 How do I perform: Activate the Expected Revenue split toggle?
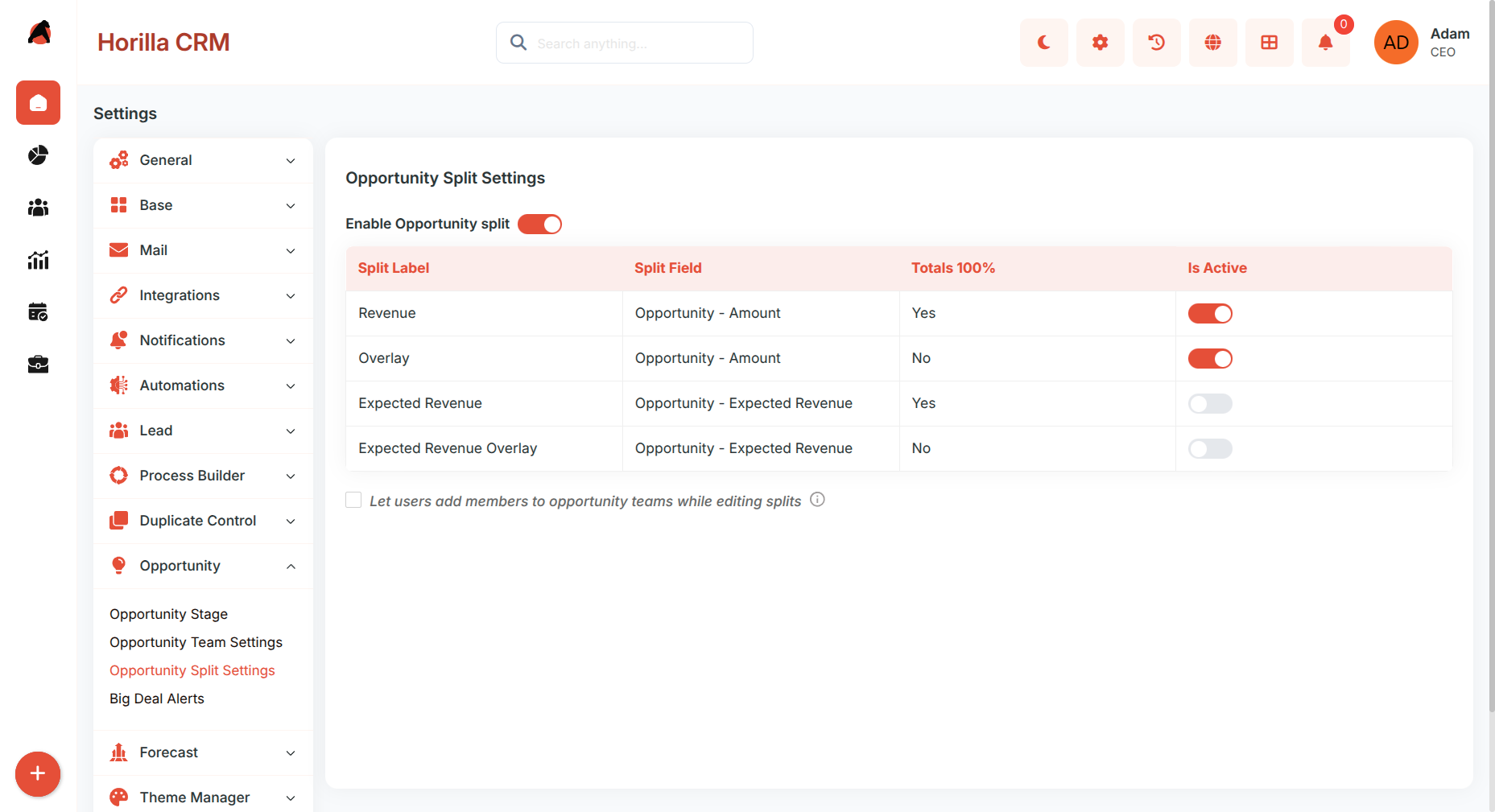tap(1210, 403)
